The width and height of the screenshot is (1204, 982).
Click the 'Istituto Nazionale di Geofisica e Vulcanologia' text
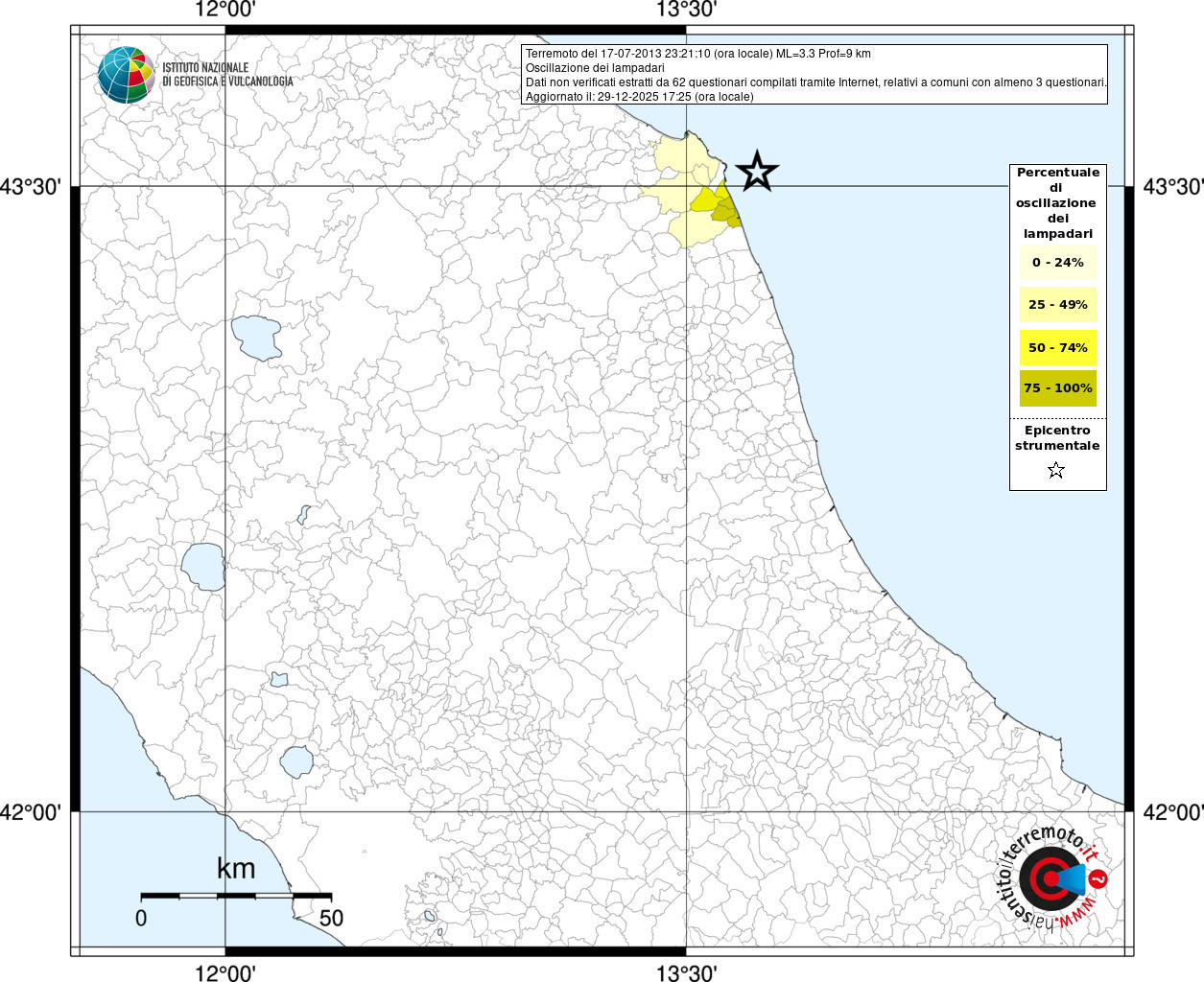[227, 75]
